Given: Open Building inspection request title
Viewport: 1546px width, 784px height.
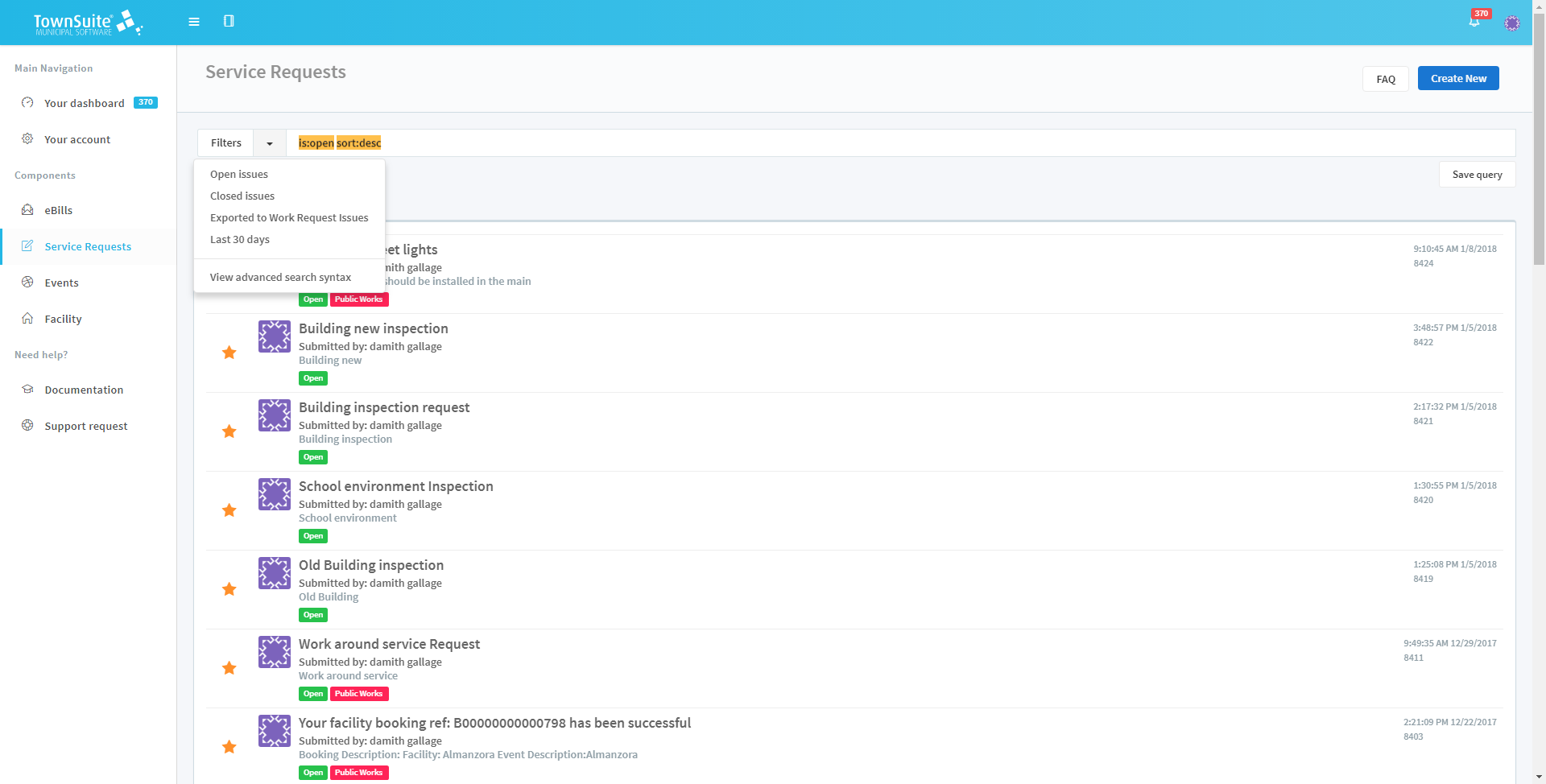Looking at the screenshot, I should pos(384,407).
